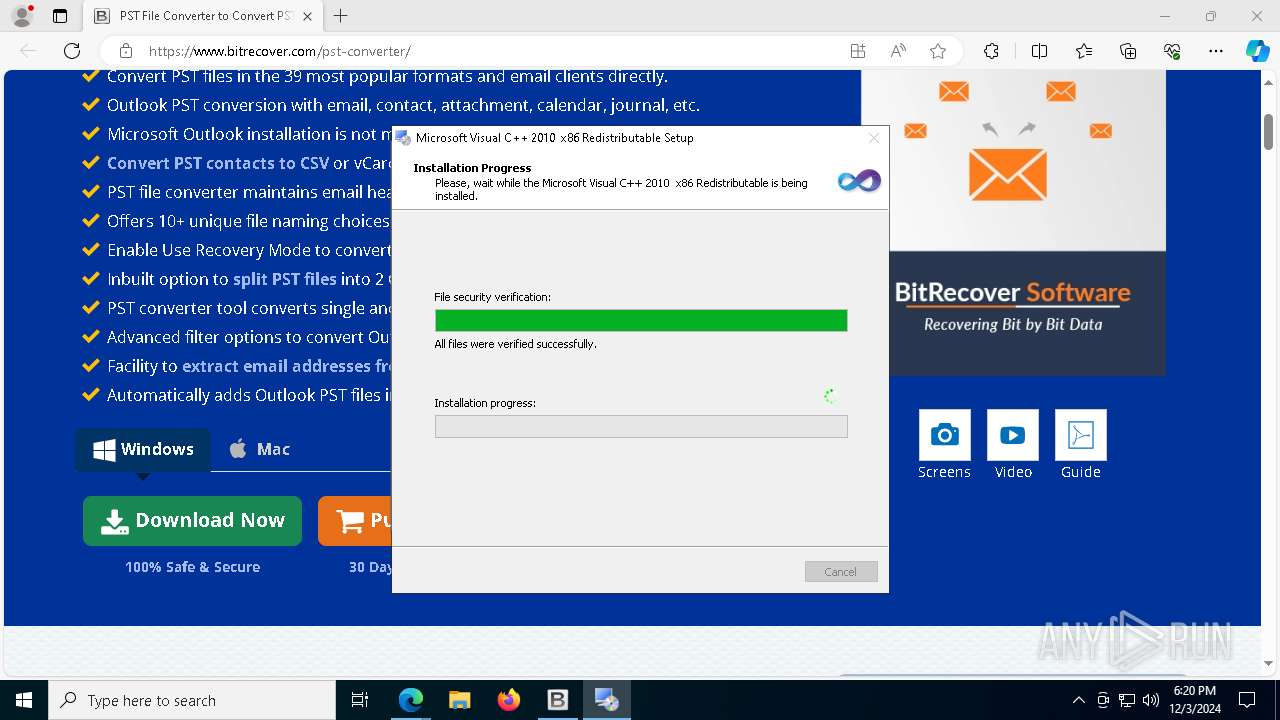1280x720 pixels.
Task: Open browser Extensions icon
Action: (991, 51)
